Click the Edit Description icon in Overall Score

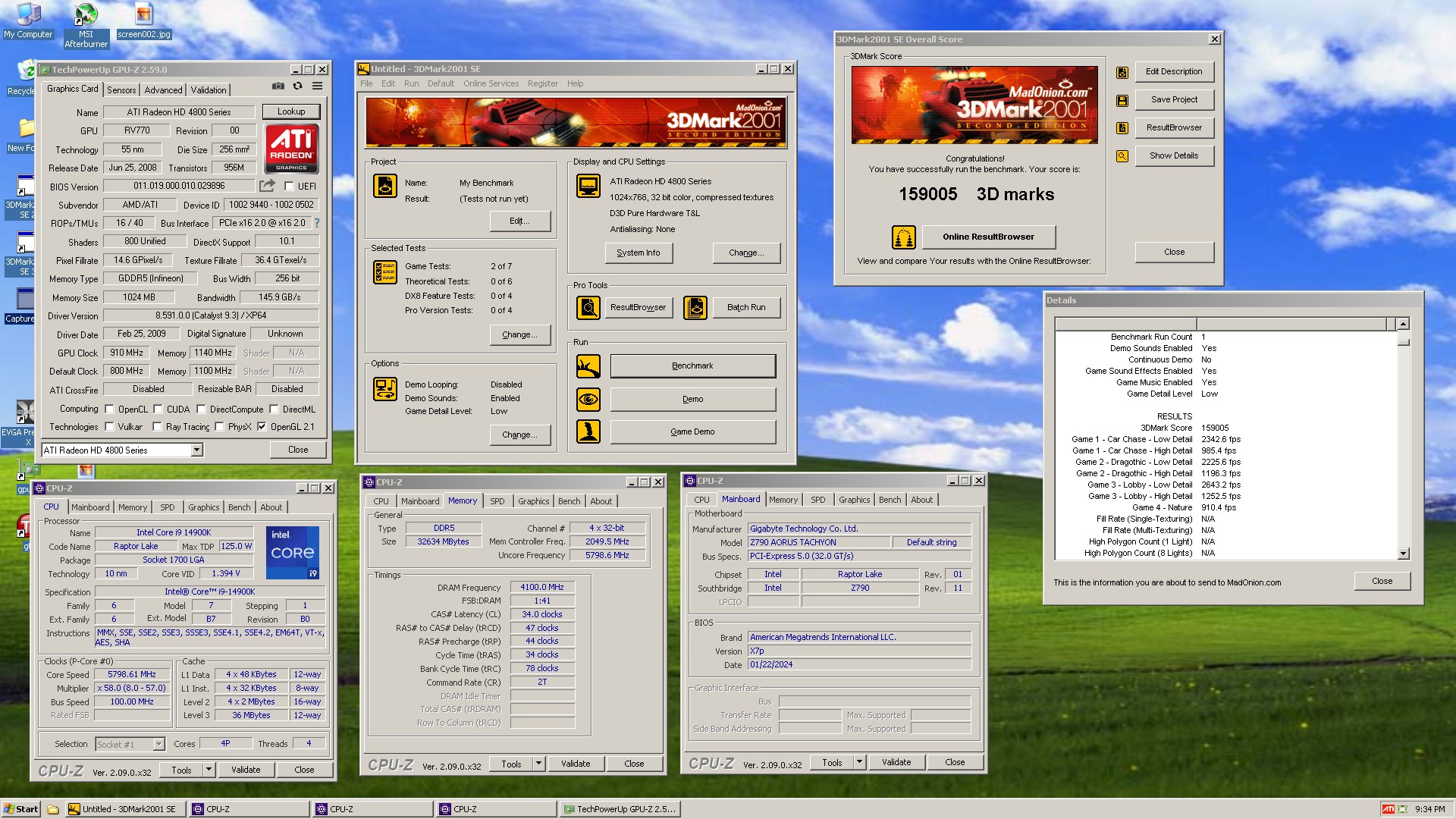pyautogui.click(x=1122, y=73)
